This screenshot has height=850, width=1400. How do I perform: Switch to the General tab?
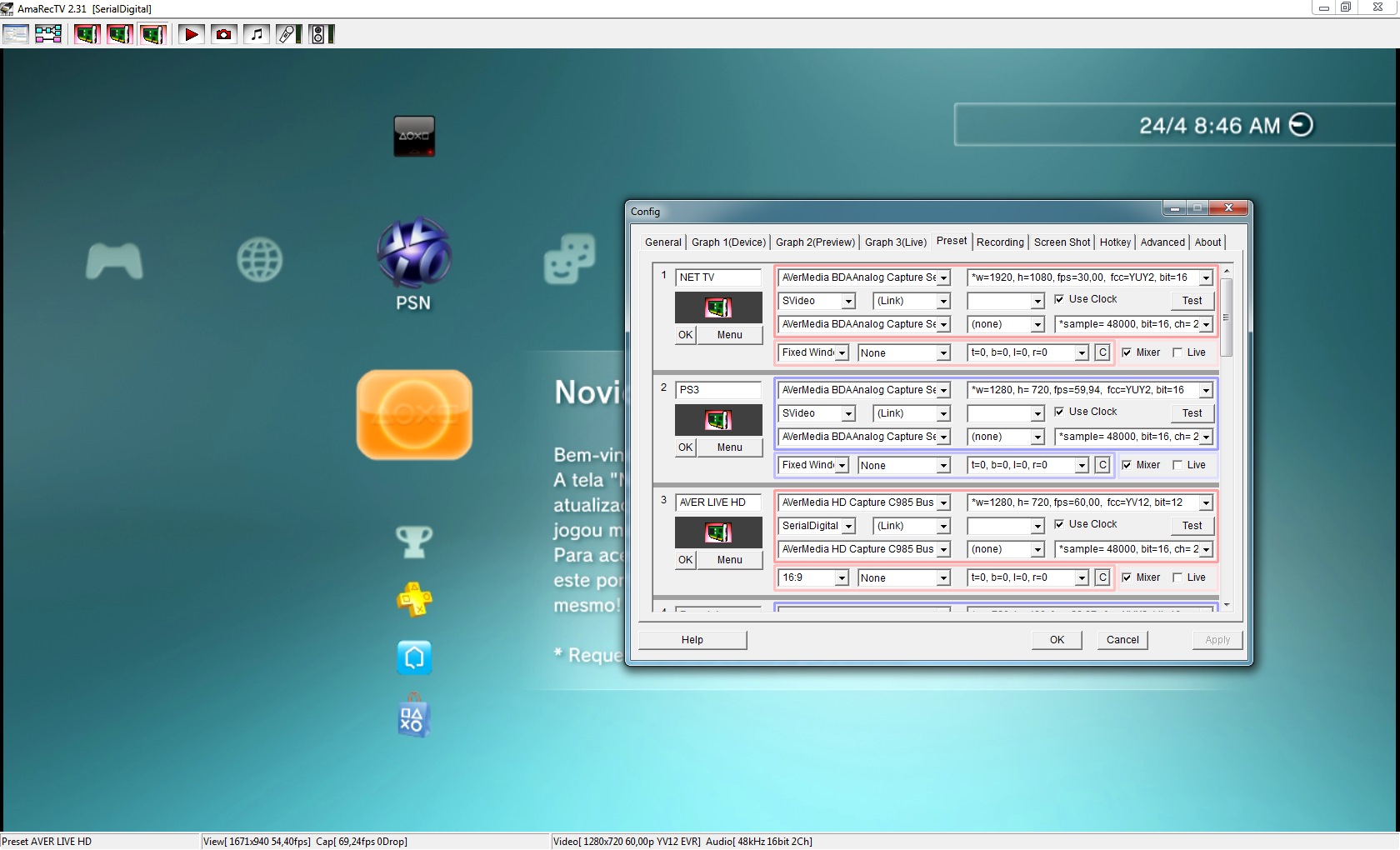point(663,242)
